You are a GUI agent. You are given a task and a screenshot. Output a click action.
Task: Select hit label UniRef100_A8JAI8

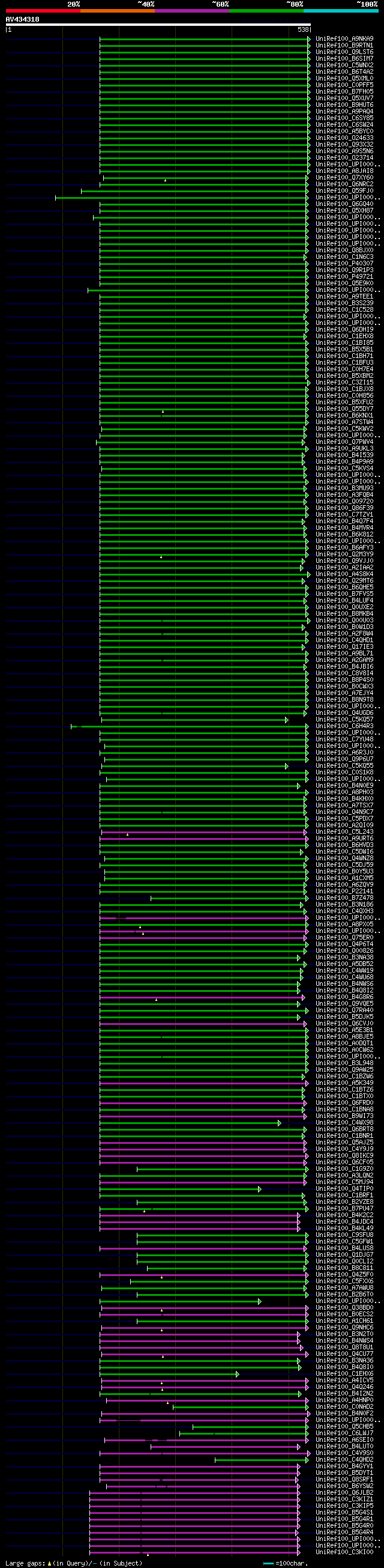click(344, 171)
